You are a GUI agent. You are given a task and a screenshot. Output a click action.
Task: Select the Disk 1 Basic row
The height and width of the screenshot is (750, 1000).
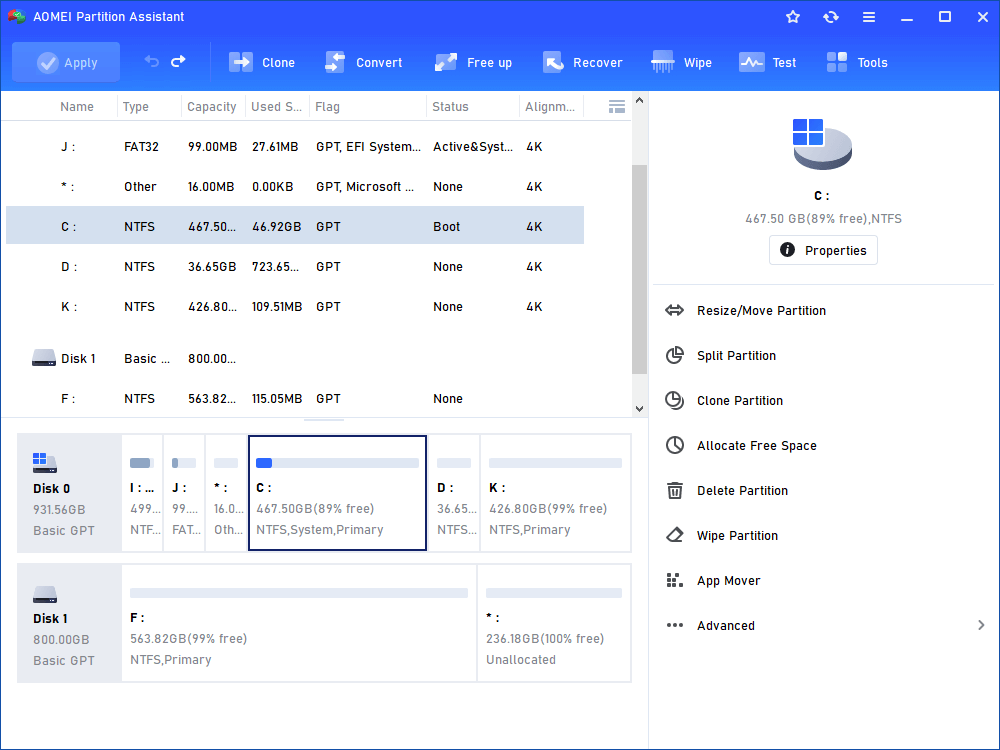coord(295,358)
